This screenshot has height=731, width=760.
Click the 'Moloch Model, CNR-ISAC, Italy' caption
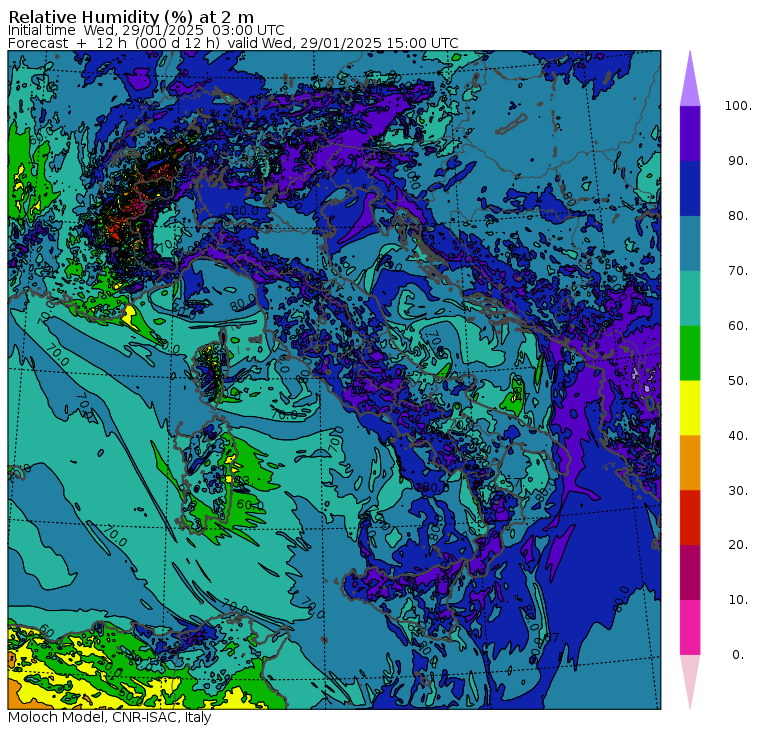110,717
